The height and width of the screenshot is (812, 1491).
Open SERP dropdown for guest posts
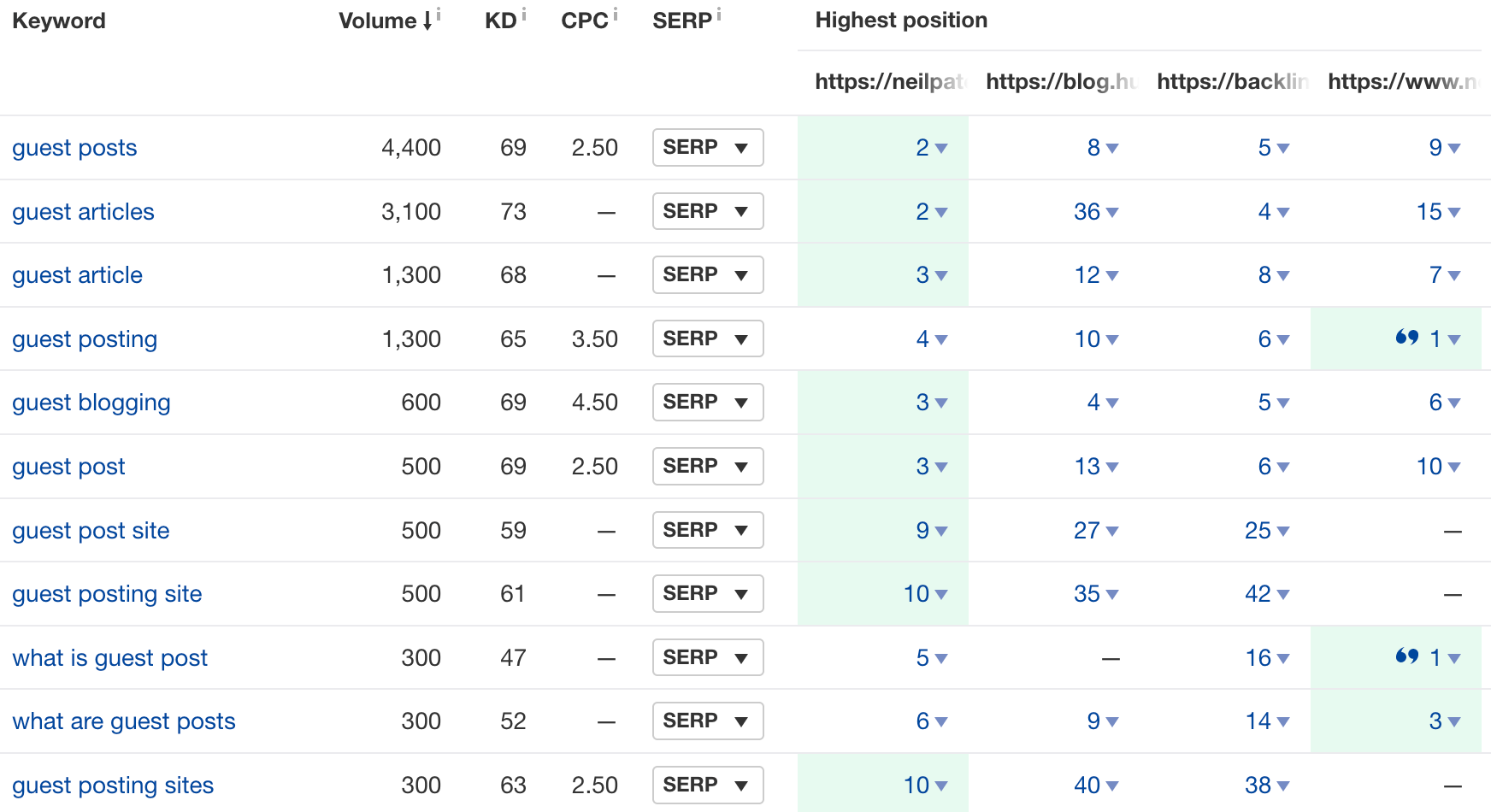[707, 147]
